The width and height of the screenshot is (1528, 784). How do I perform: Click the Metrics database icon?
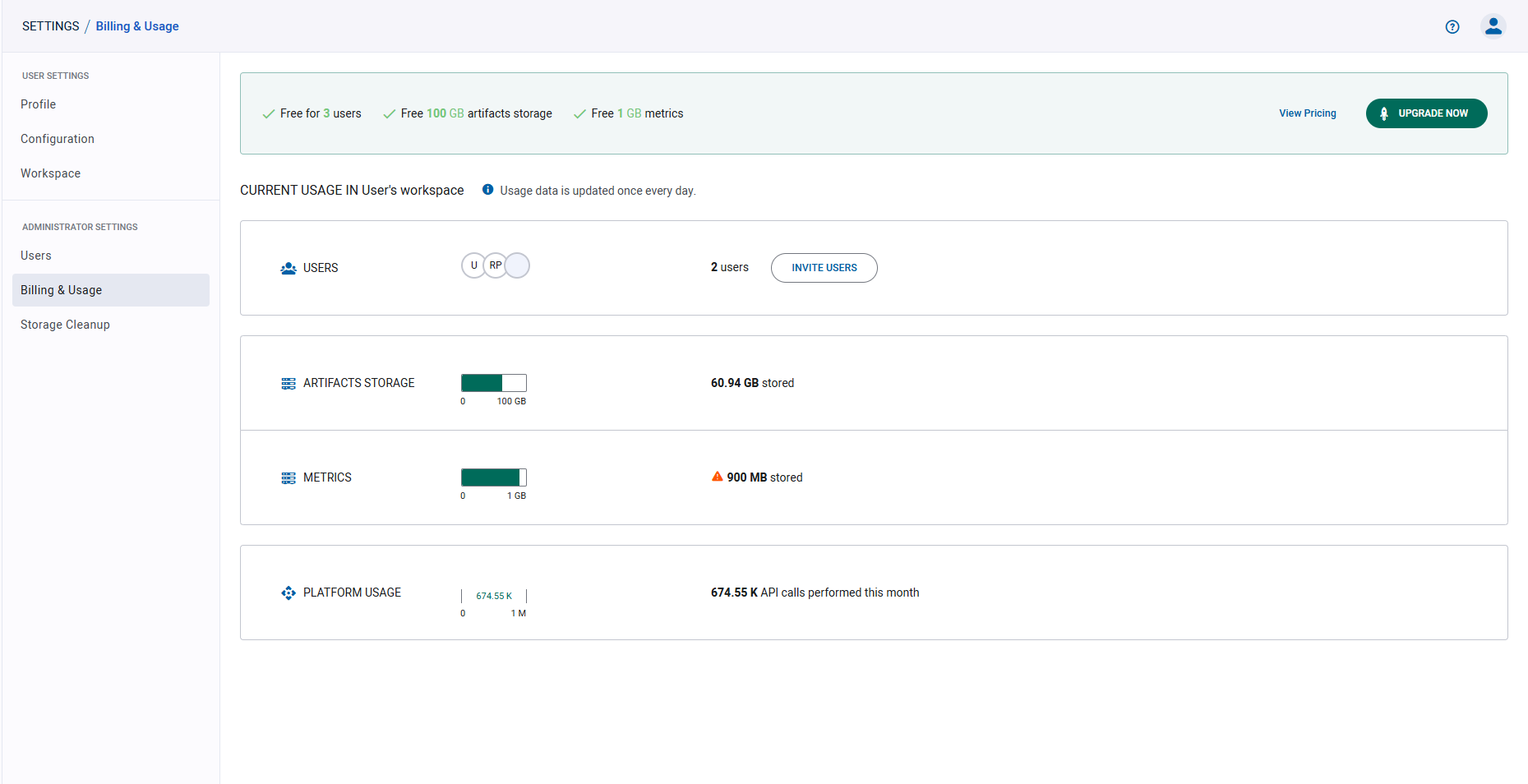point(288,477)
